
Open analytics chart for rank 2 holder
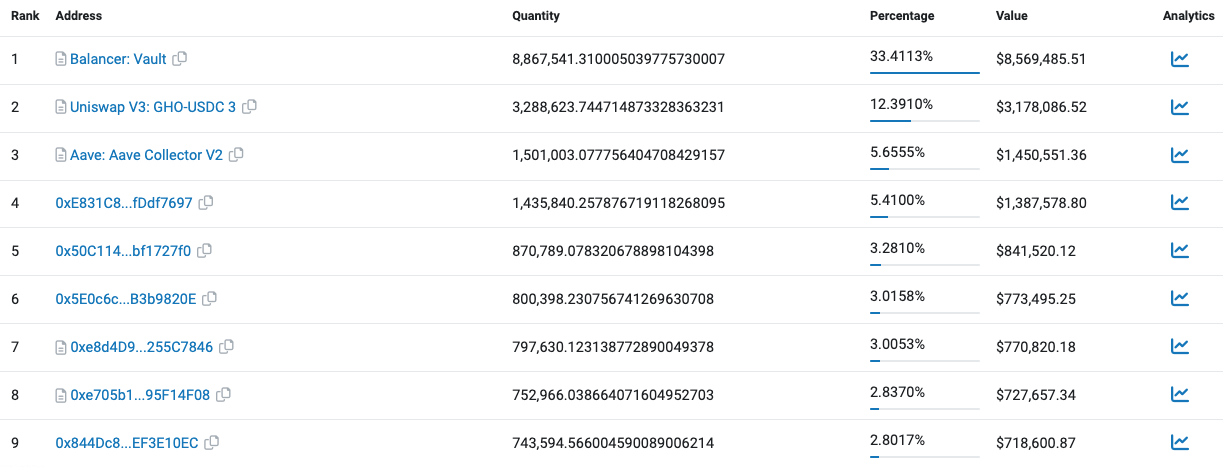1180,107
